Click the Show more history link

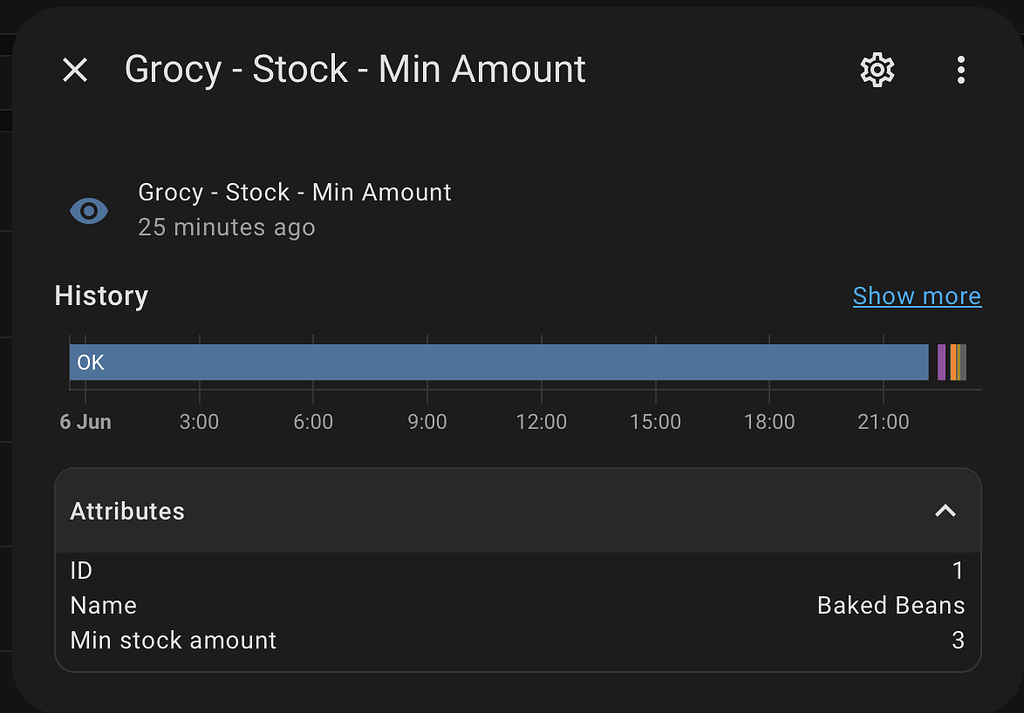point(917,296)
